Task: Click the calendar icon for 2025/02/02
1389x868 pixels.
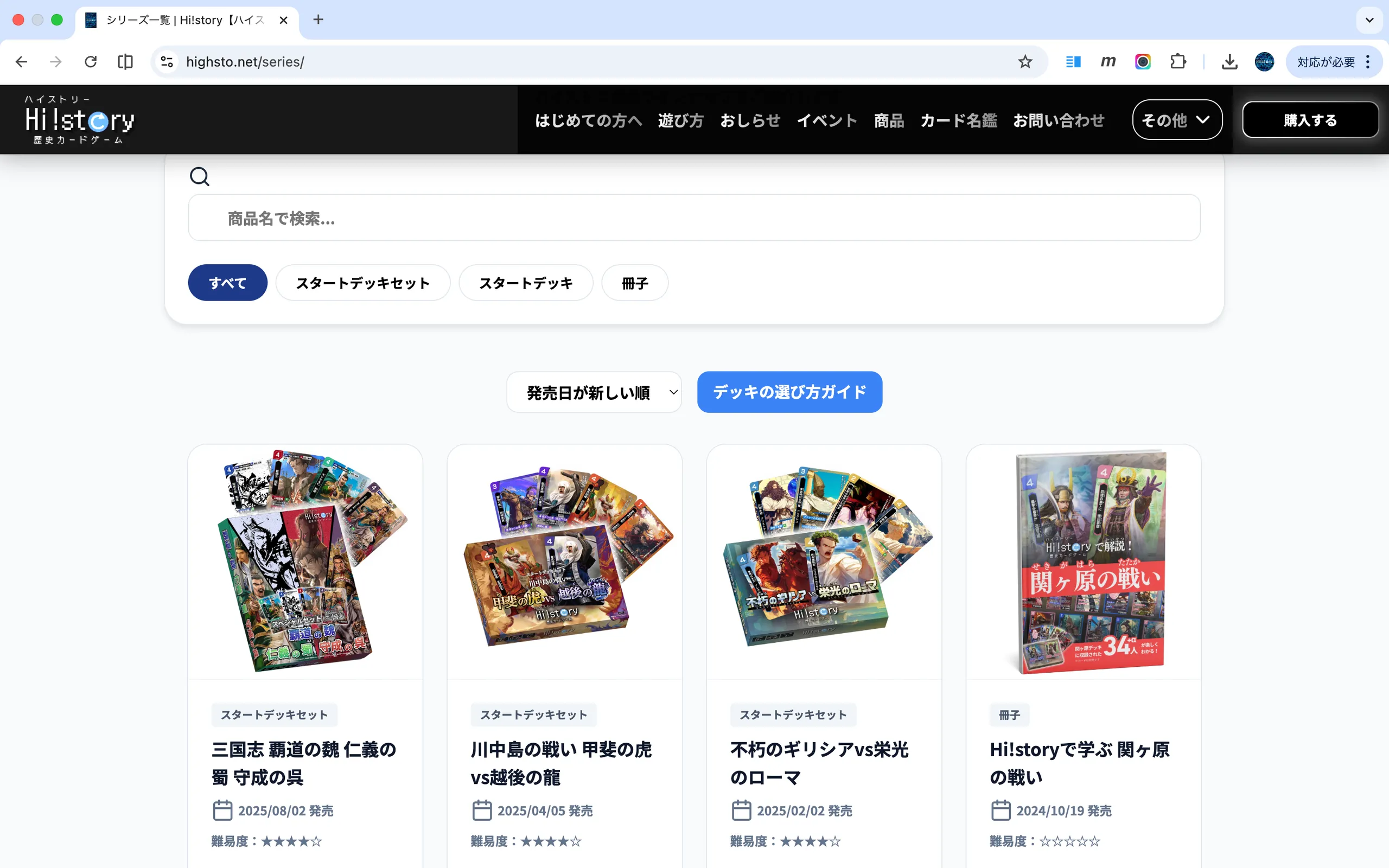Action: (741, 810)
